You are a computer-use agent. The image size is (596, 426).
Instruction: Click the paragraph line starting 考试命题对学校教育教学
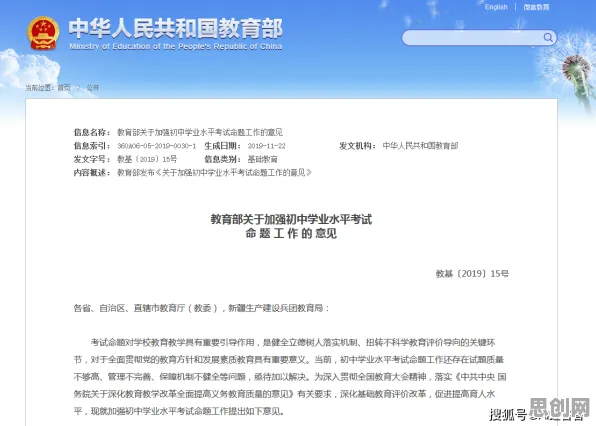click(x=293, y=342)
